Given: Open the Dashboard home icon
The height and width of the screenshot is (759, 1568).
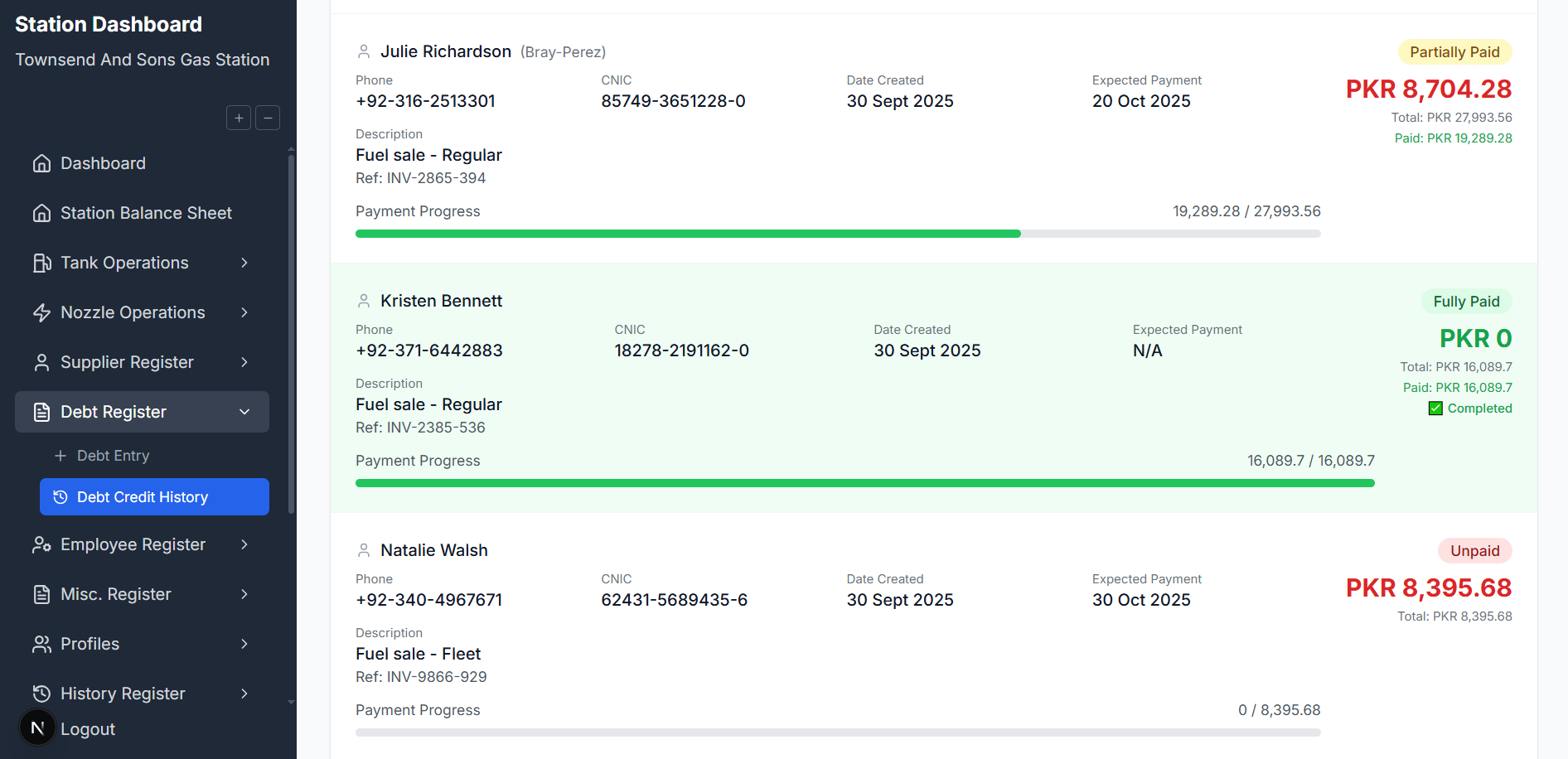Looking at the screenshot, I should [x=41, y=163].
